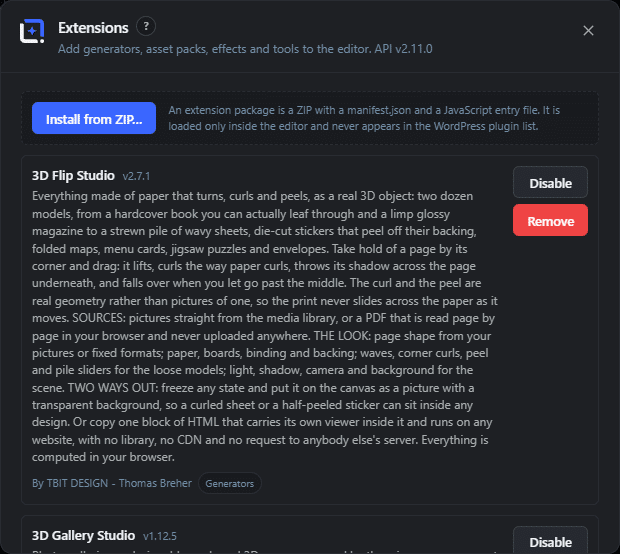
Task: Click the v2.7.1 version label
Action: click(136, 176)
